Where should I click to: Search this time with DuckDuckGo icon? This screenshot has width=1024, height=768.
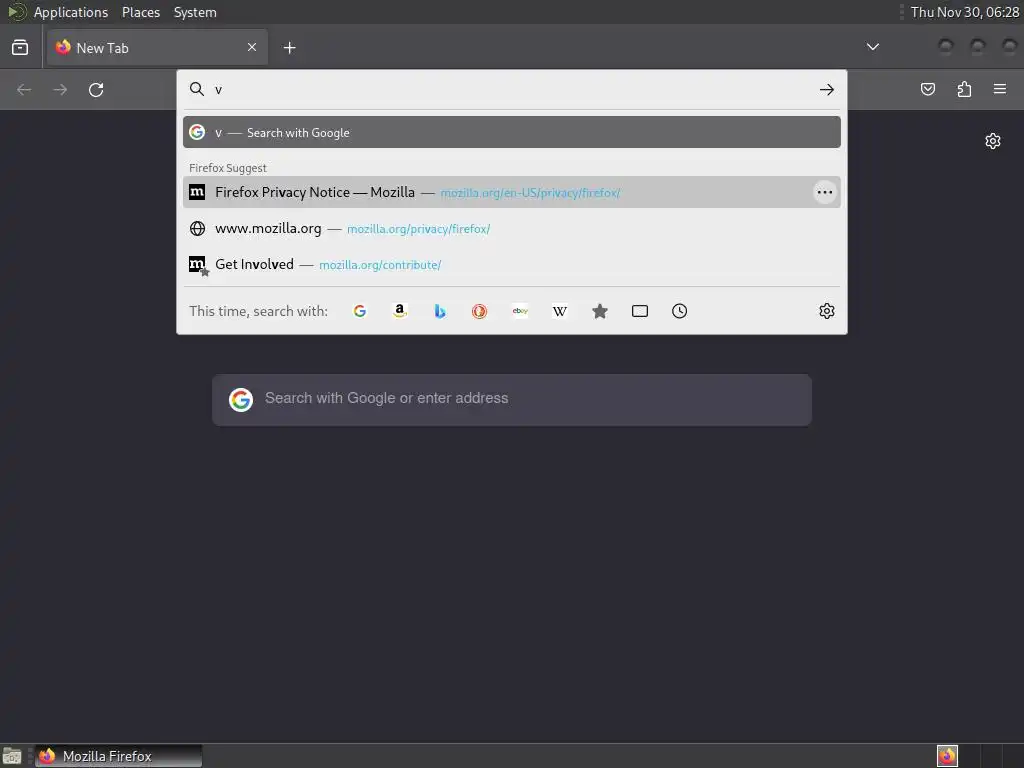(x=479, y=311)
